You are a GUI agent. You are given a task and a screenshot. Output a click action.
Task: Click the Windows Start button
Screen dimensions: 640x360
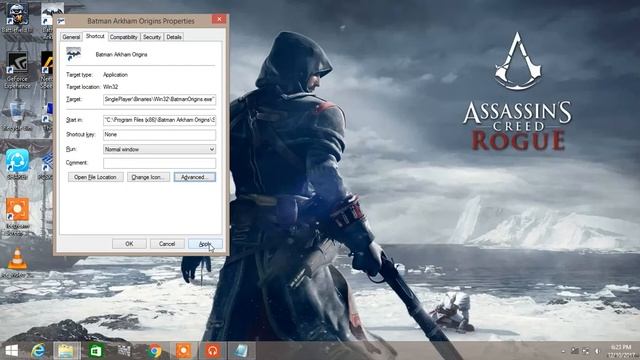pos(11,351)
